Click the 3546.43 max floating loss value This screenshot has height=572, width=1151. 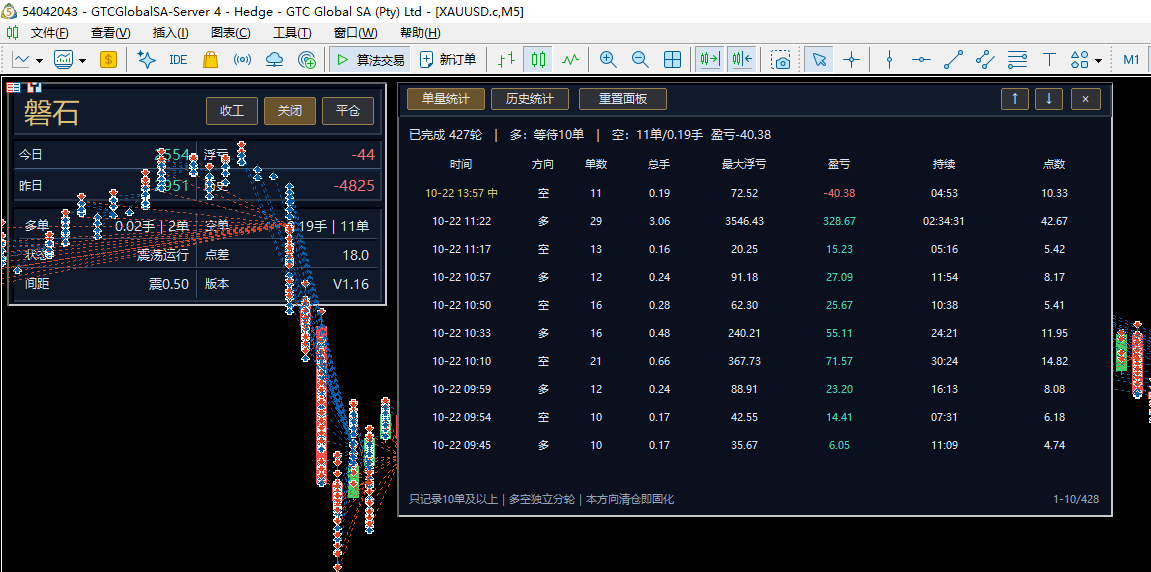744,221
